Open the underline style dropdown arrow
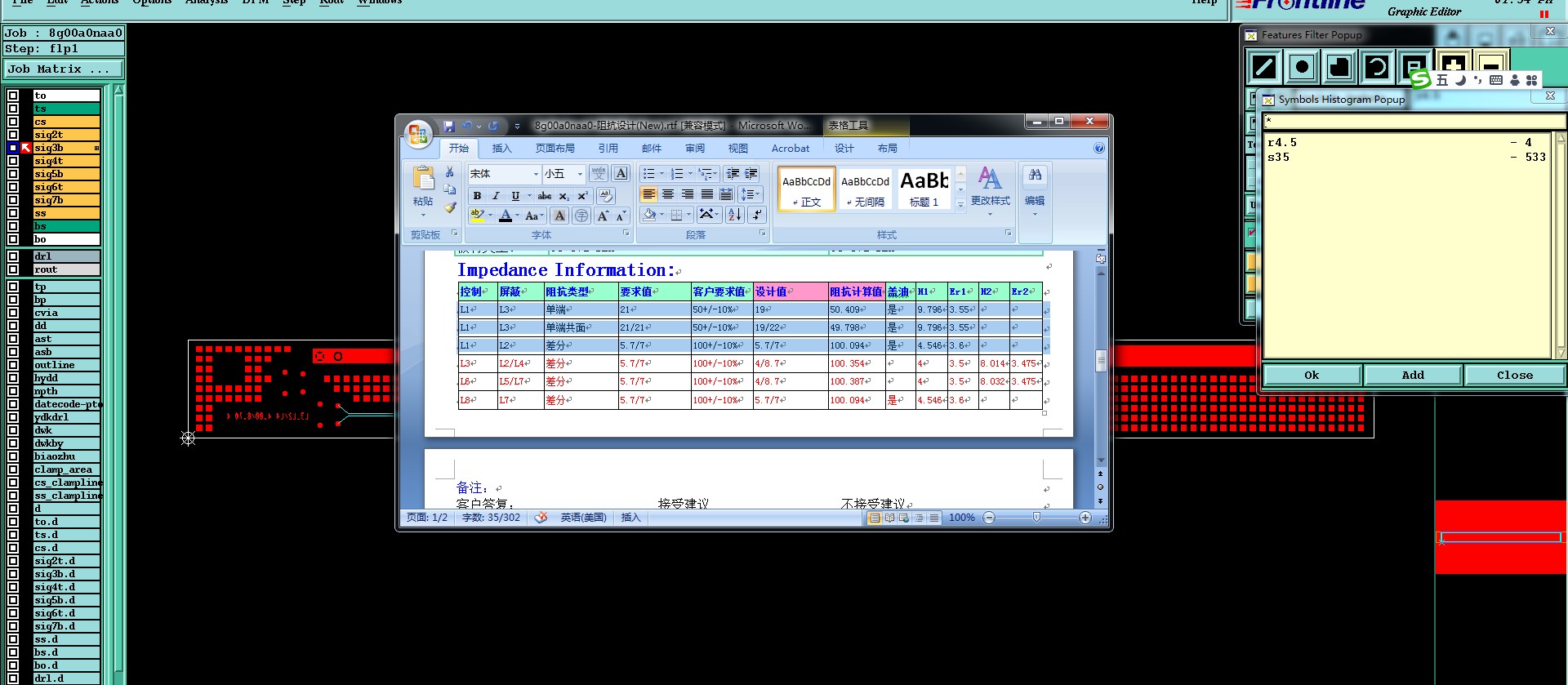 (x=529, y=196)
